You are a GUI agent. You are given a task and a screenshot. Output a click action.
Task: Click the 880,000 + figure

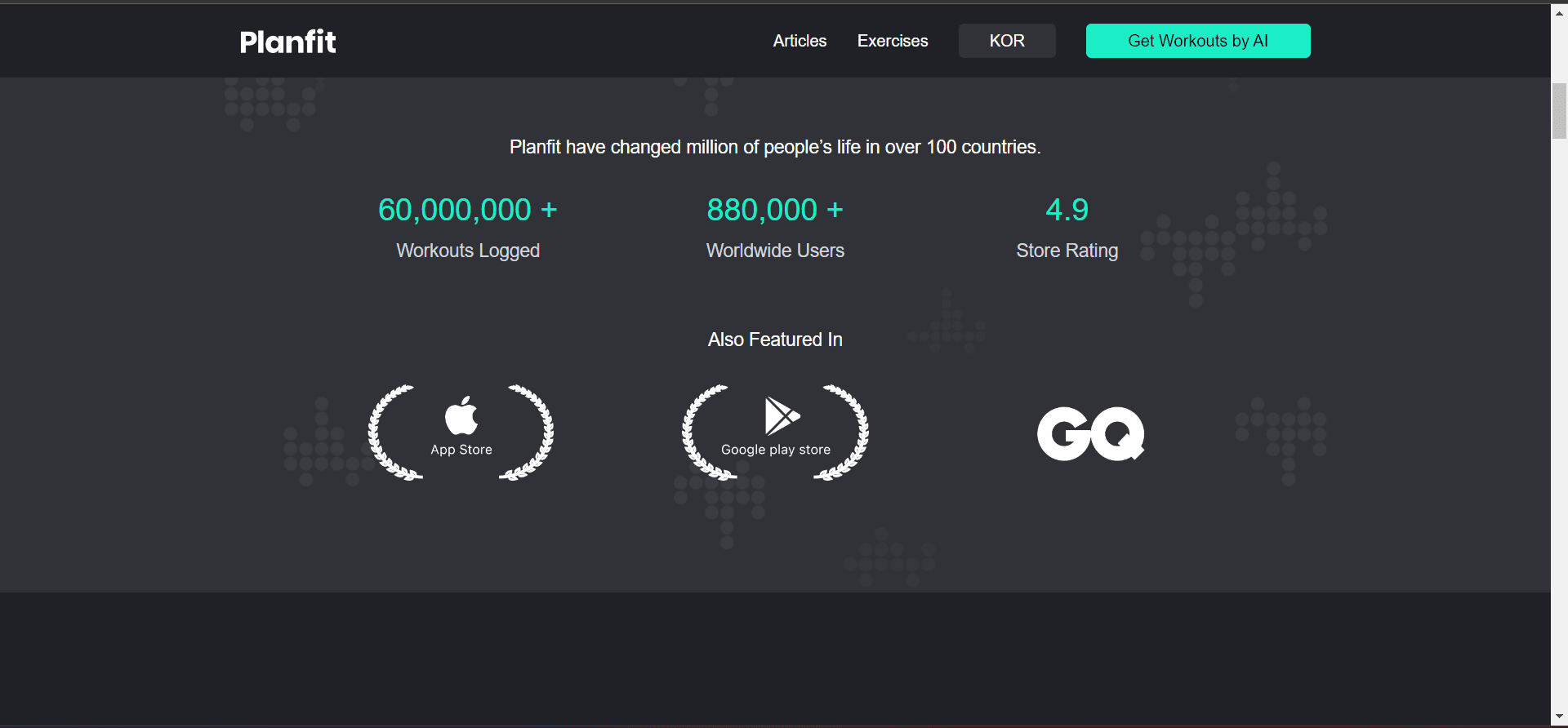[775, 210]
